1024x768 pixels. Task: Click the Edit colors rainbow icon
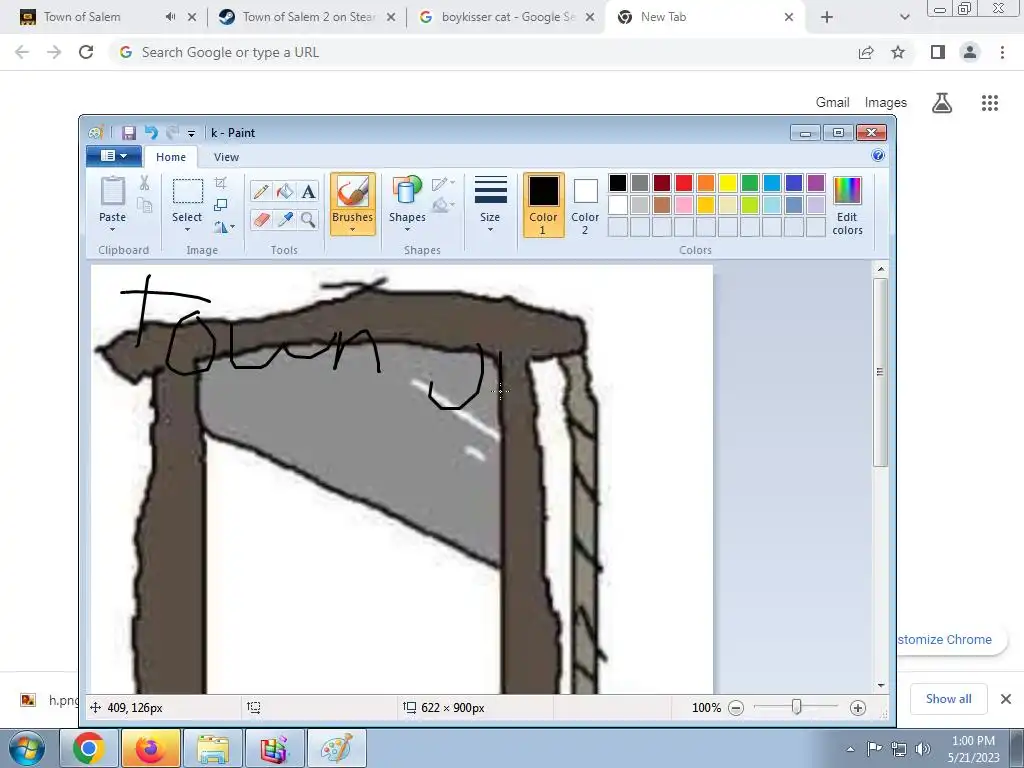click(847, 191)
